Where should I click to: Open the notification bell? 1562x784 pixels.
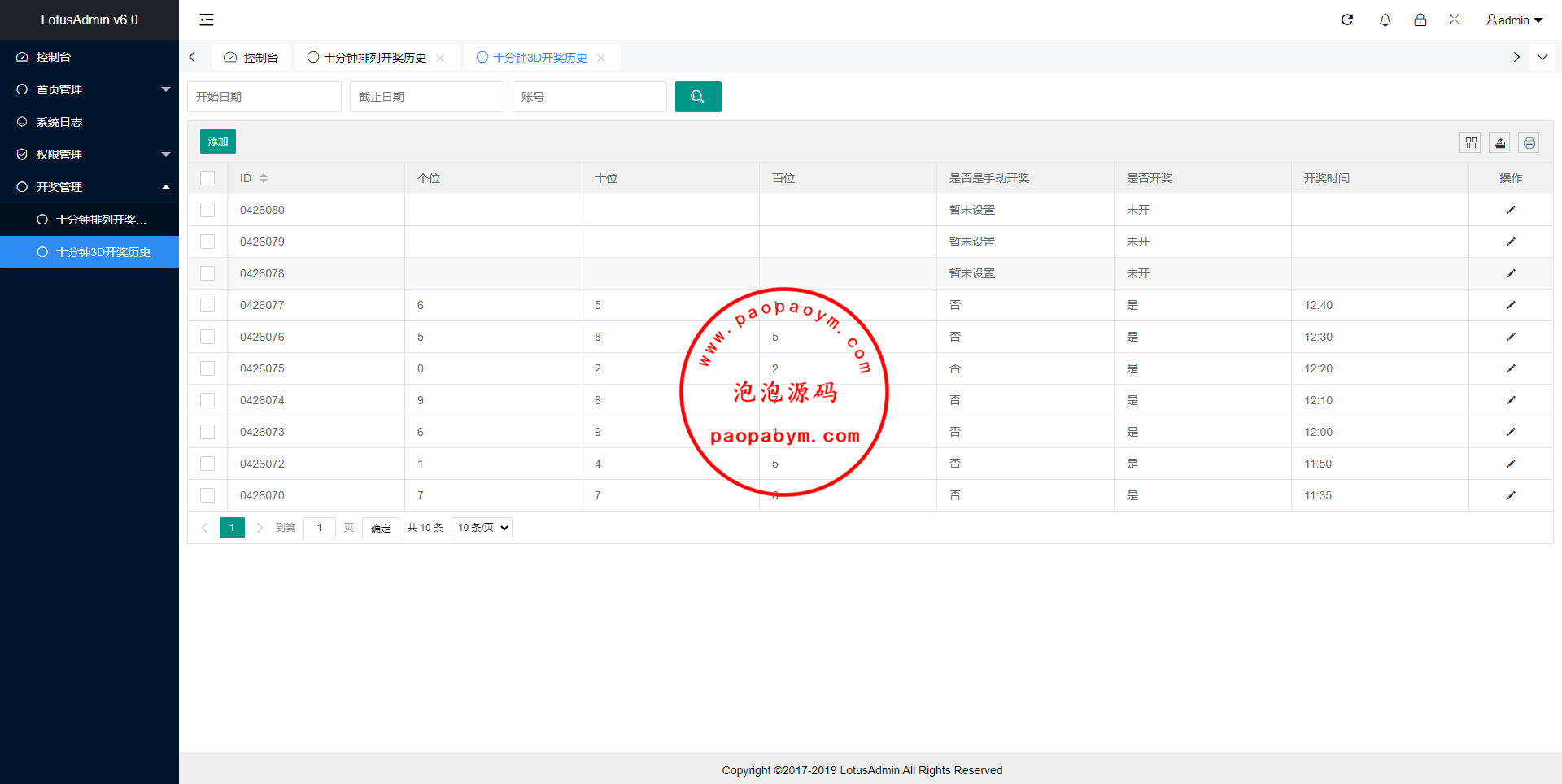click(x=1385, y=20)
